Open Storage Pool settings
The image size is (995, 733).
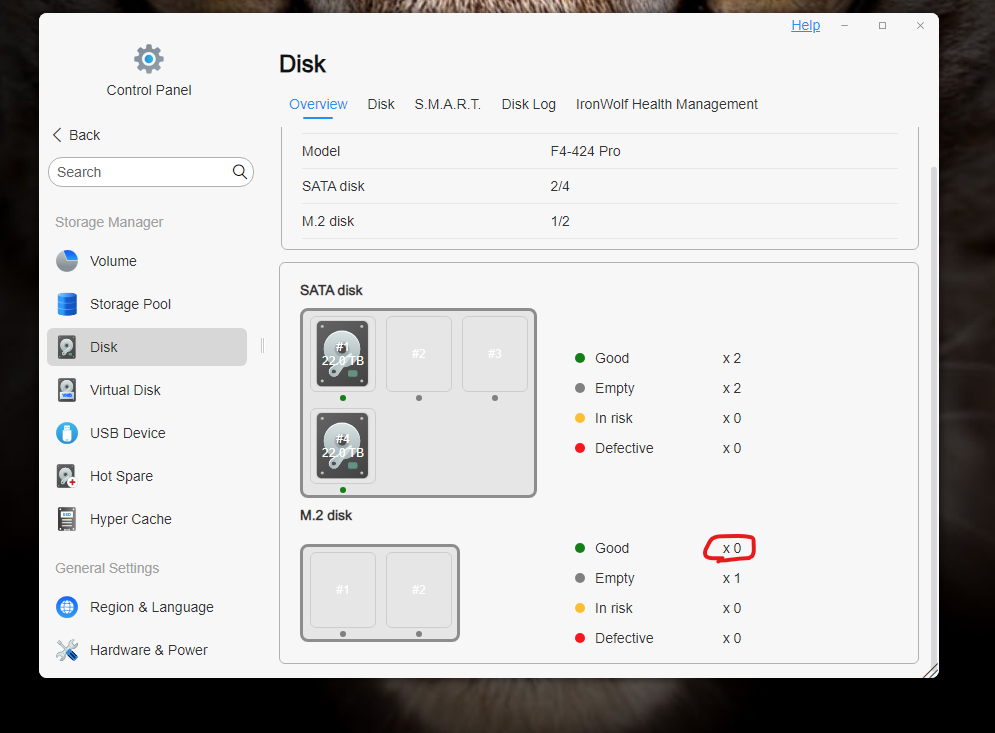pyautogui.click(x=147, y=304)
